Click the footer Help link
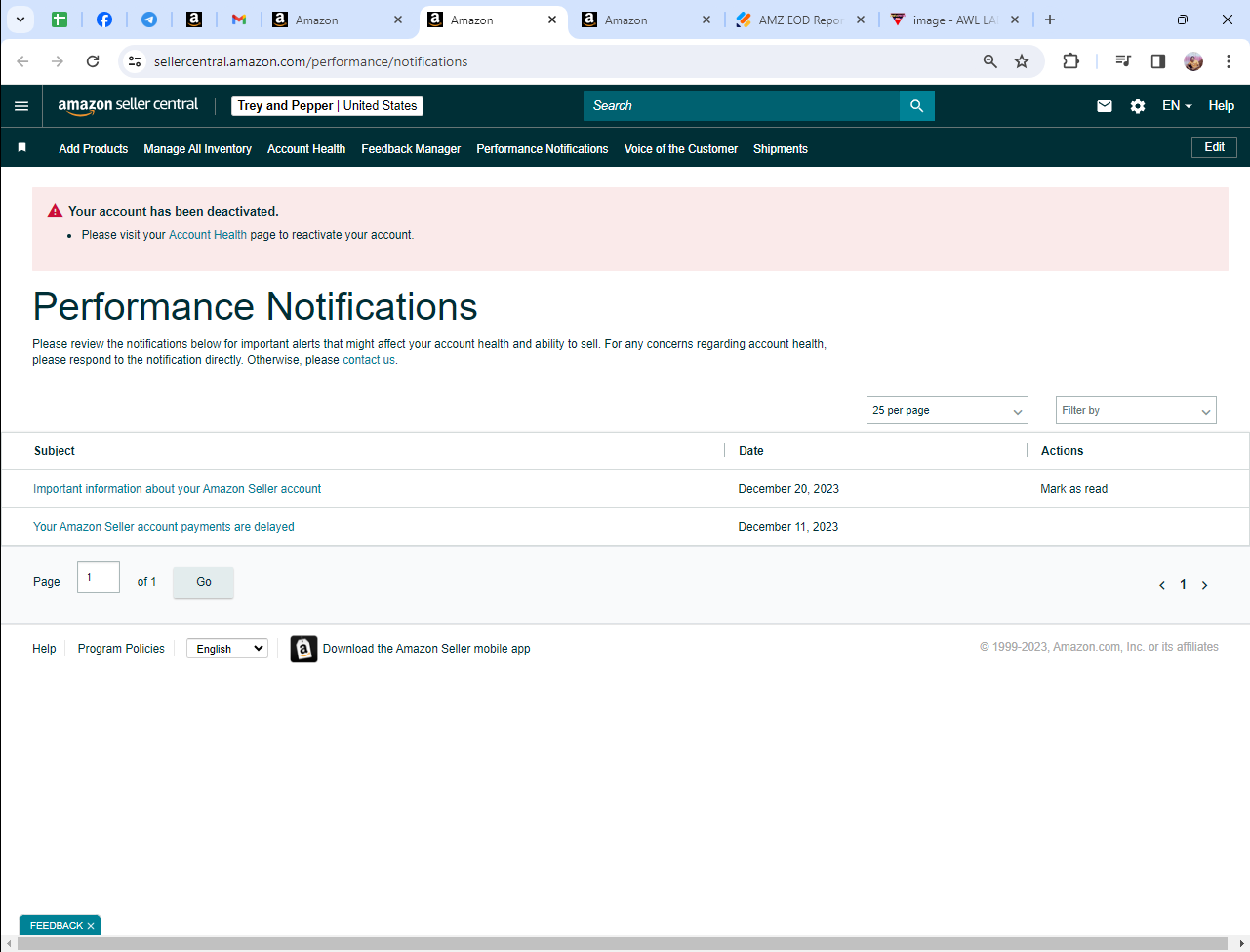 coord(44,649)
